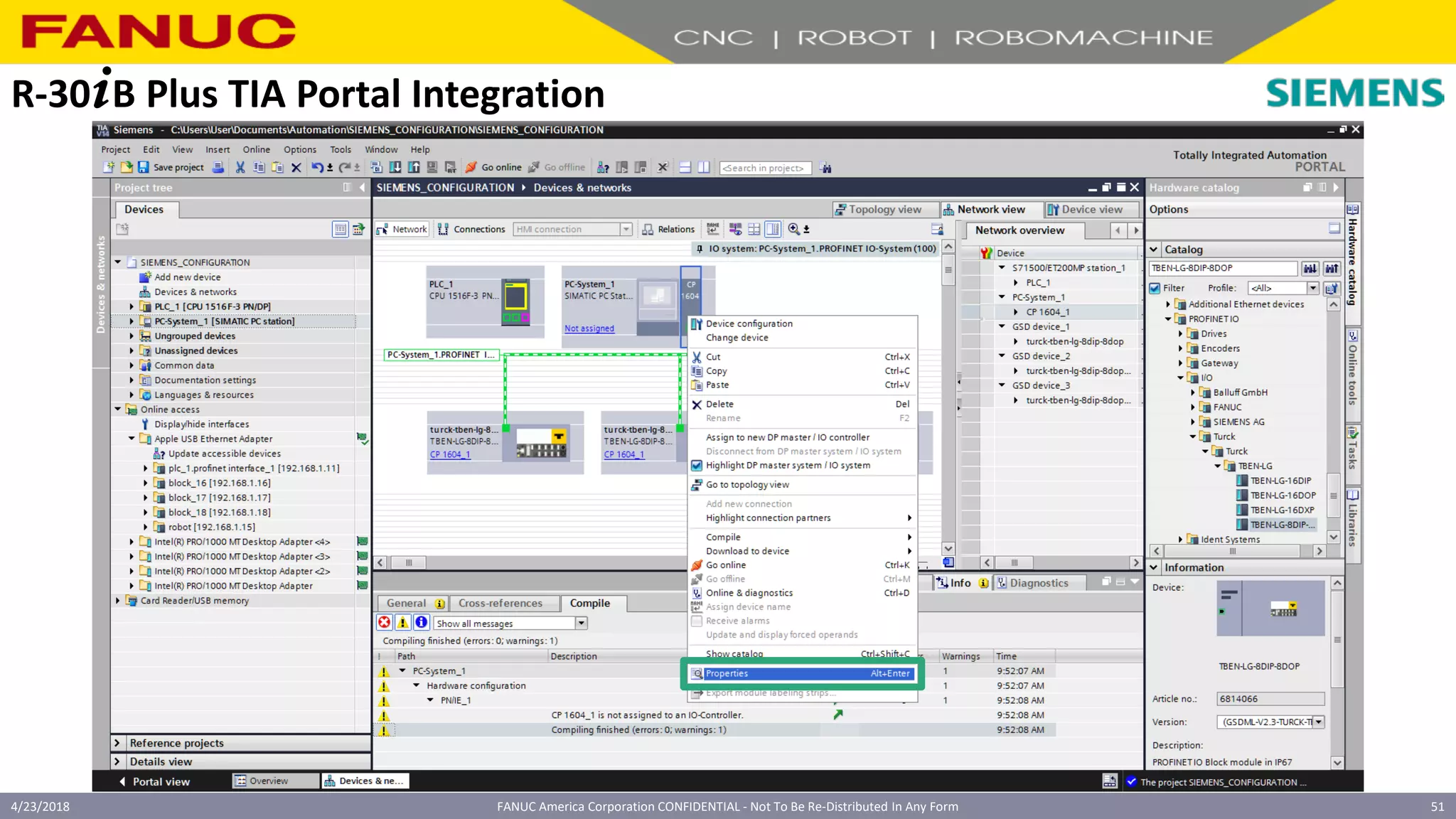1456x819 pixels.
Task: Click the catalog search field TBEN-LG-8DIP-8DOP
Action: [x=1223, y=268]
